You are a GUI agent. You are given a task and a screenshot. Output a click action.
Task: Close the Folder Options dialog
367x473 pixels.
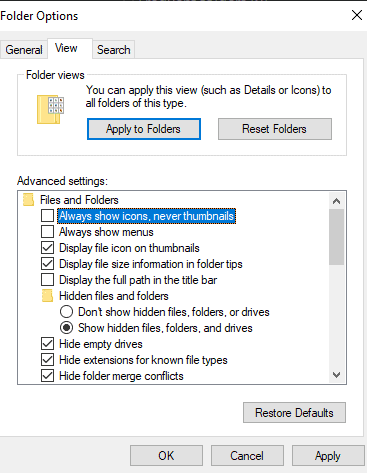[x=357, y=15]
